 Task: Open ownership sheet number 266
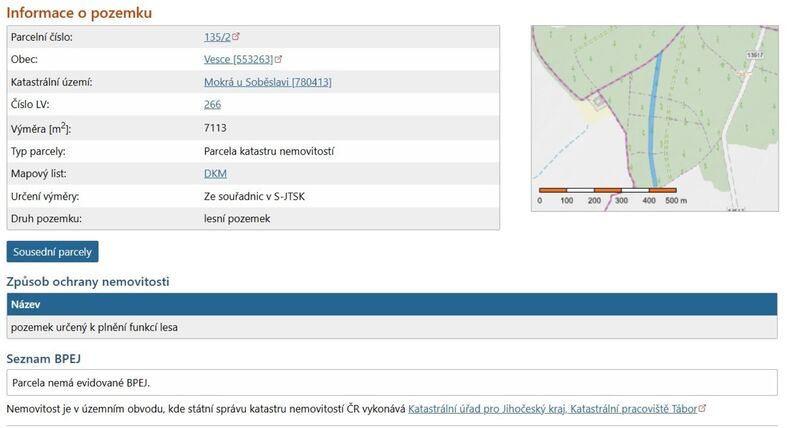pyautogui.click(x=212, y=105)
